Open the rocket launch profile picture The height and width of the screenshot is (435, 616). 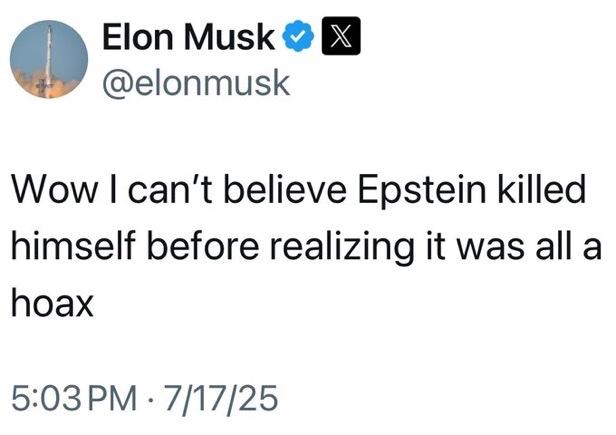click(x=49, y=59)
